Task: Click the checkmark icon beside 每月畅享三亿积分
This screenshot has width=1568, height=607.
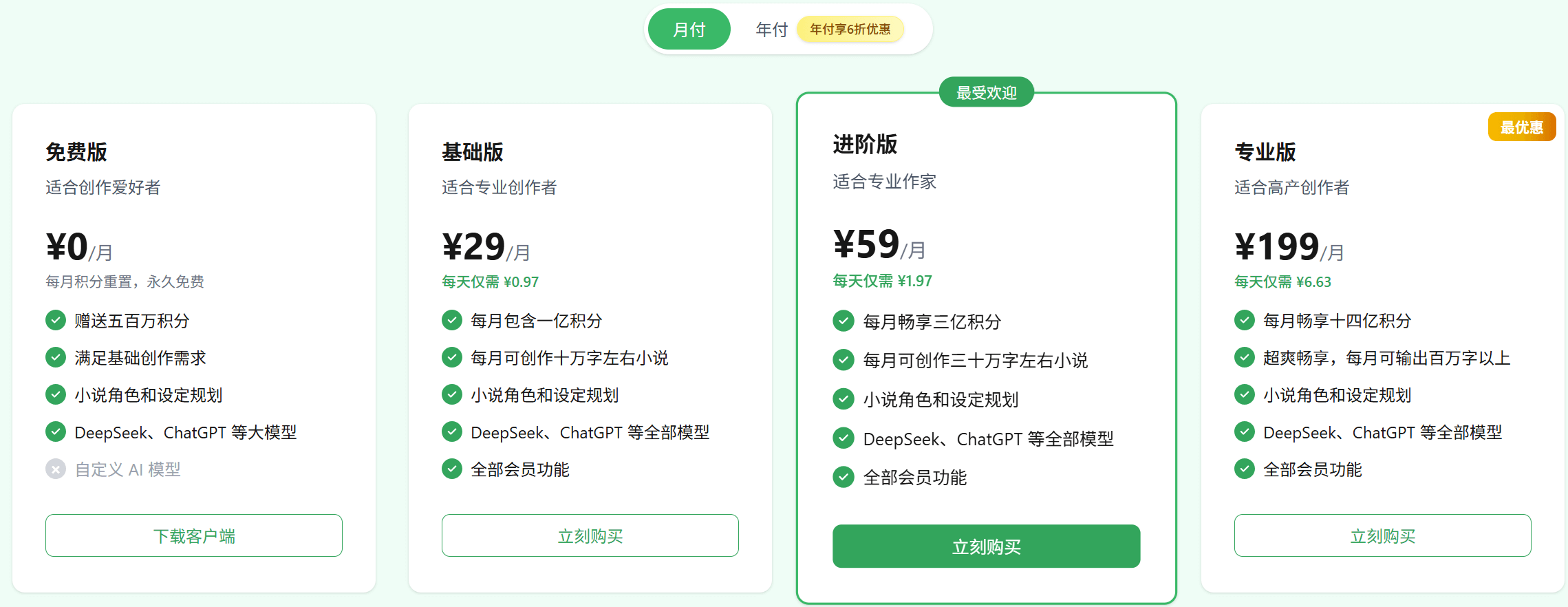Action: (x=844, y=321)
